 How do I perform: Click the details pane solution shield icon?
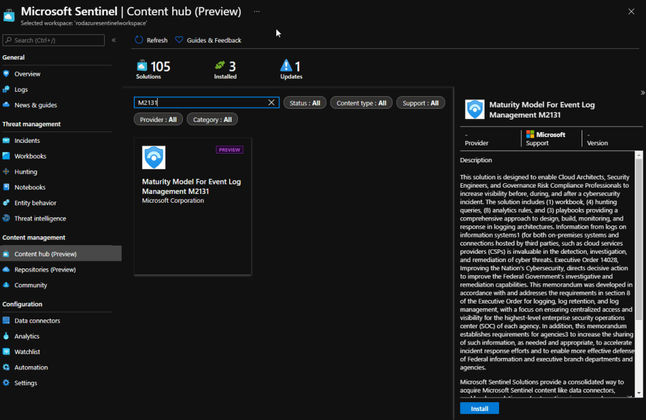475,109
